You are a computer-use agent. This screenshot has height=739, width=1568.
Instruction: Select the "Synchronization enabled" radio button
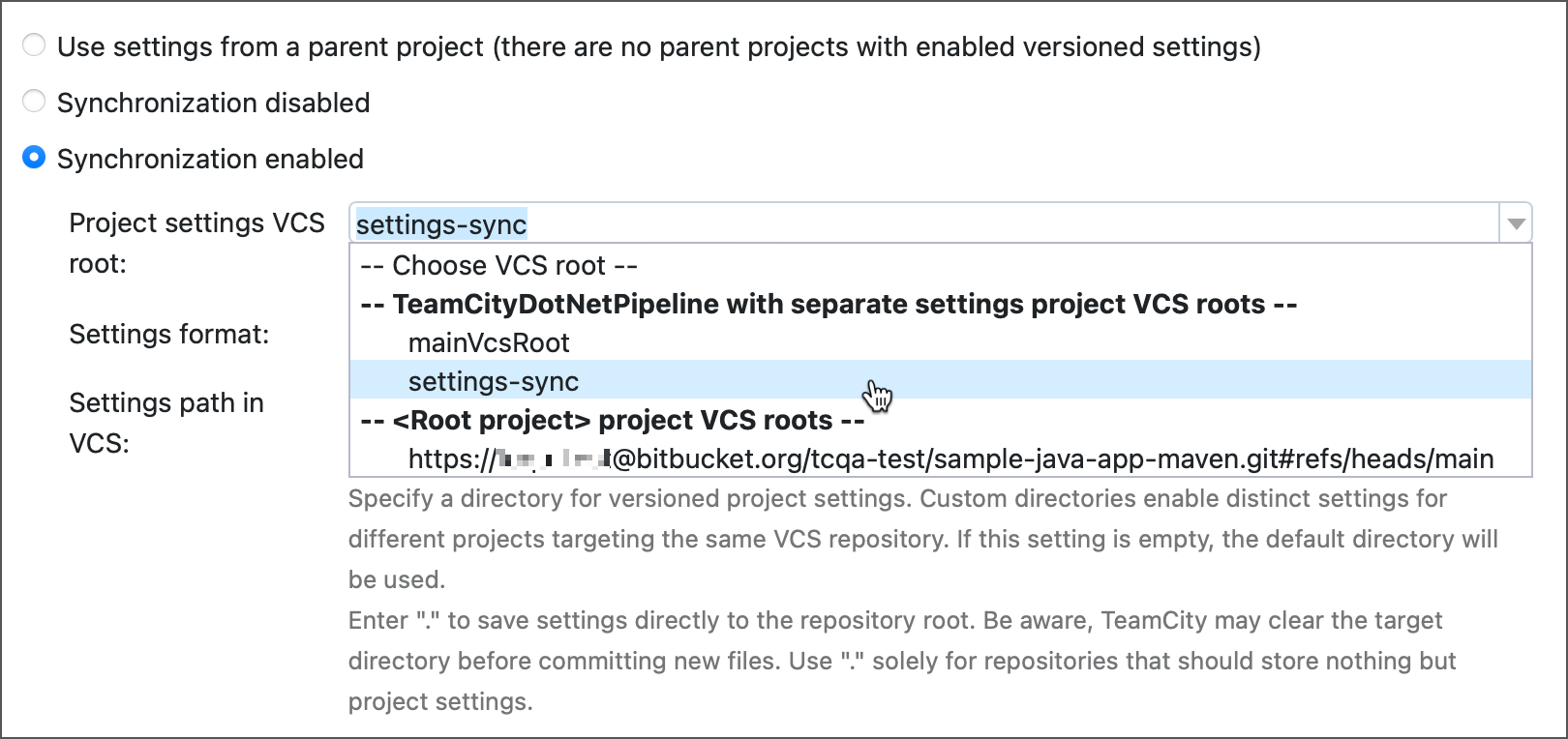(34, 157)
